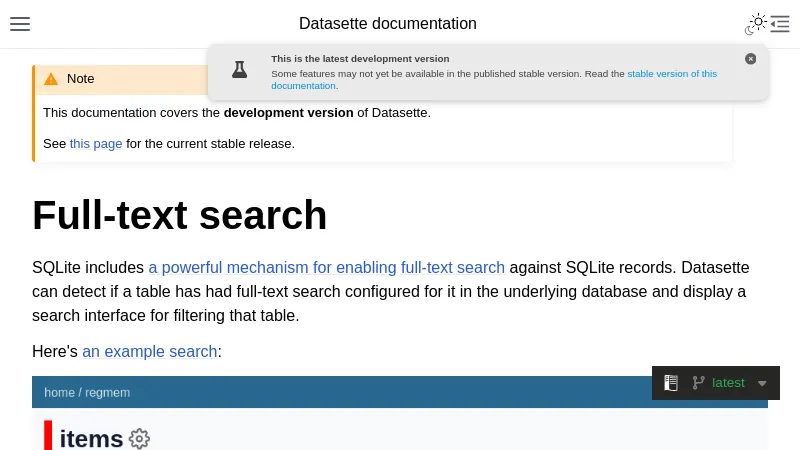Open the powerful mechanism for full-text search link

click(x=326, y=267)
